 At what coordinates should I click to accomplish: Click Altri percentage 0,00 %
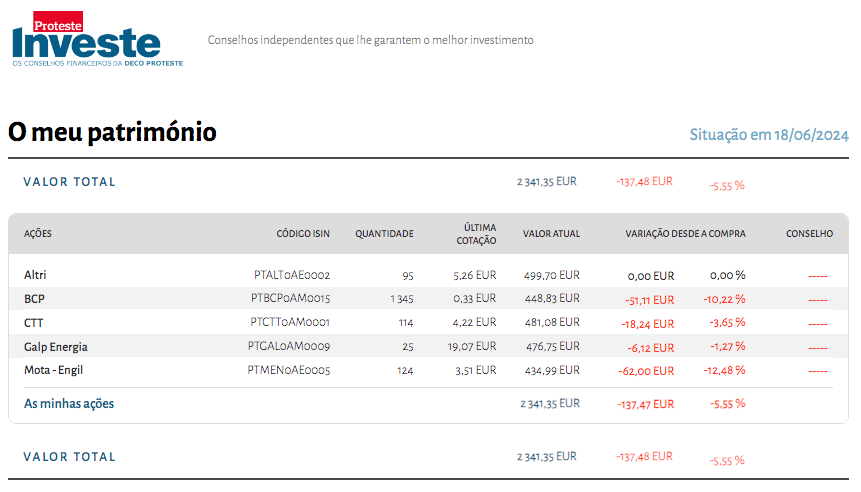pos(728,275)
